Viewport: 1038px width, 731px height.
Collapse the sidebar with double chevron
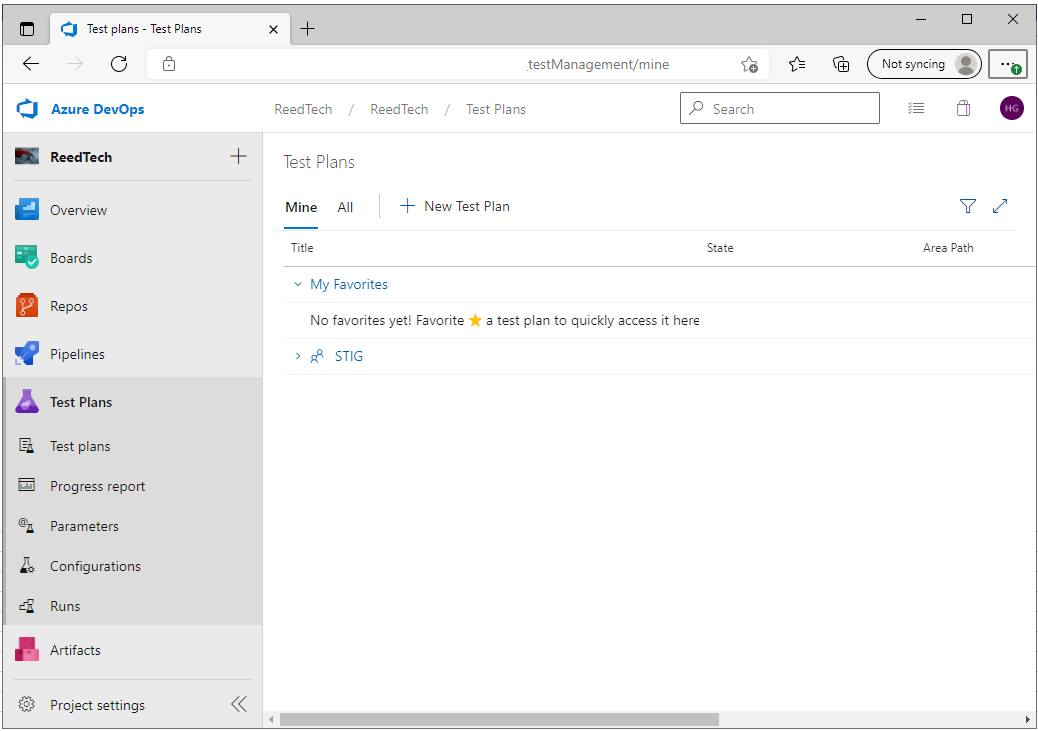click(x=239, y=705)
